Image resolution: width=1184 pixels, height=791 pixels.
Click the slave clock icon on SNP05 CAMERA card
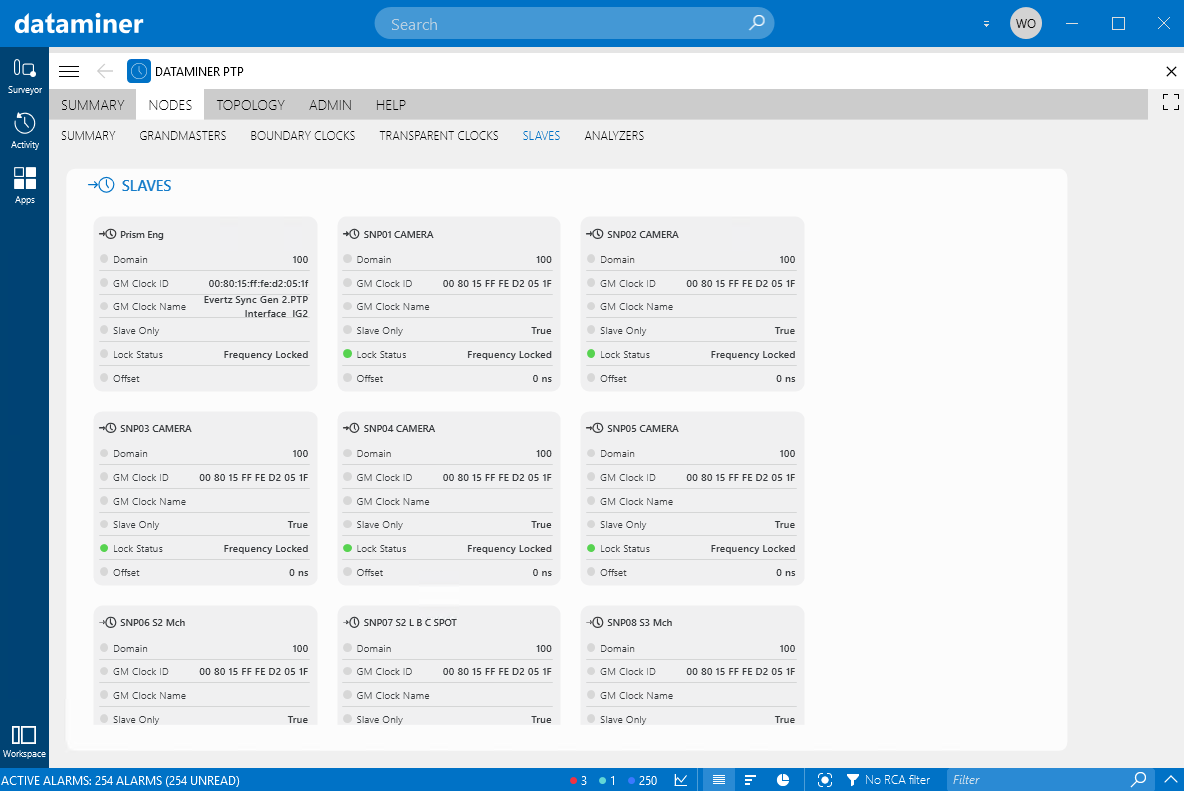click(595, 428)
